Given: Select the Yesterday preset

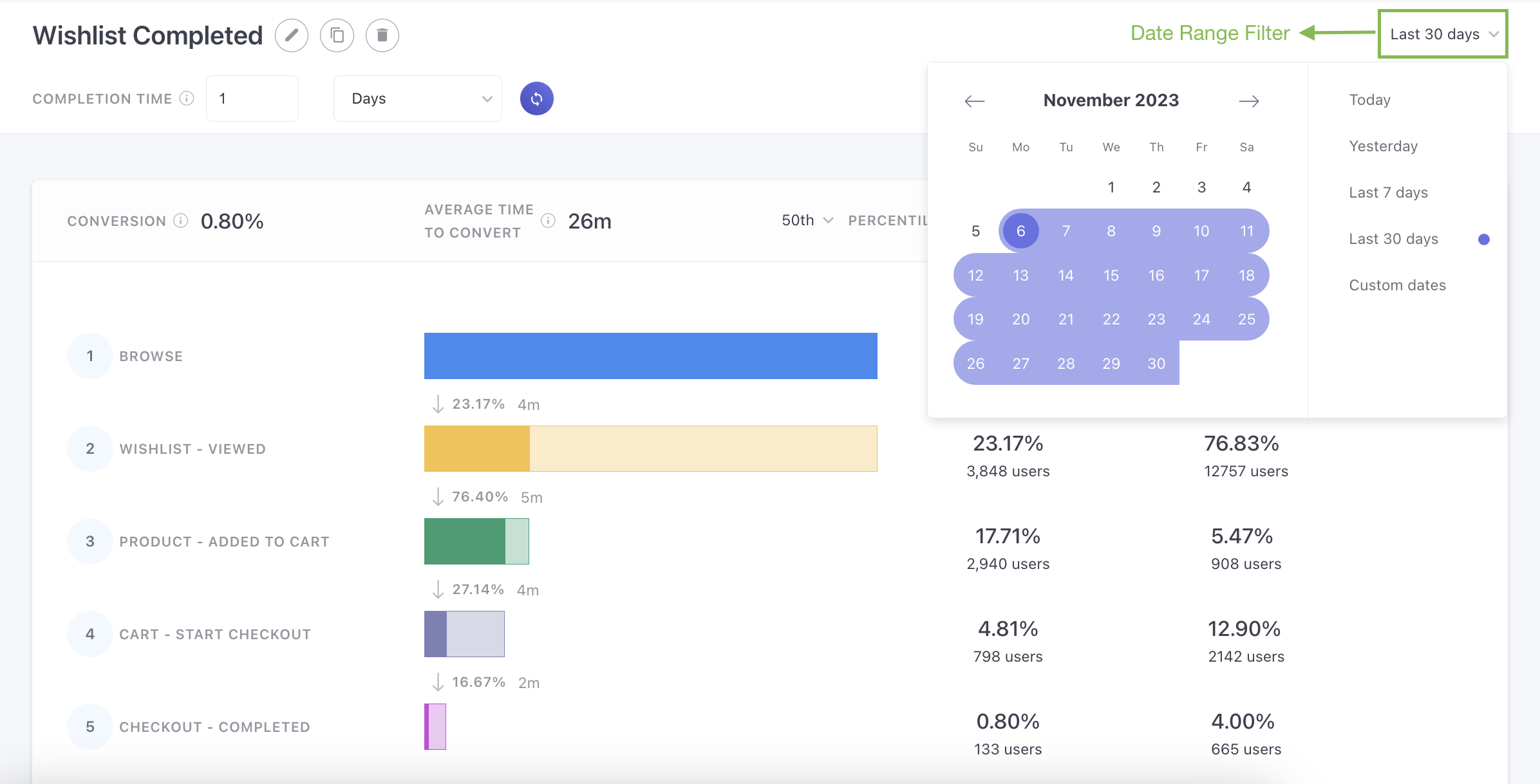Looking at the screenshot, I should (x=1384, y=146).
